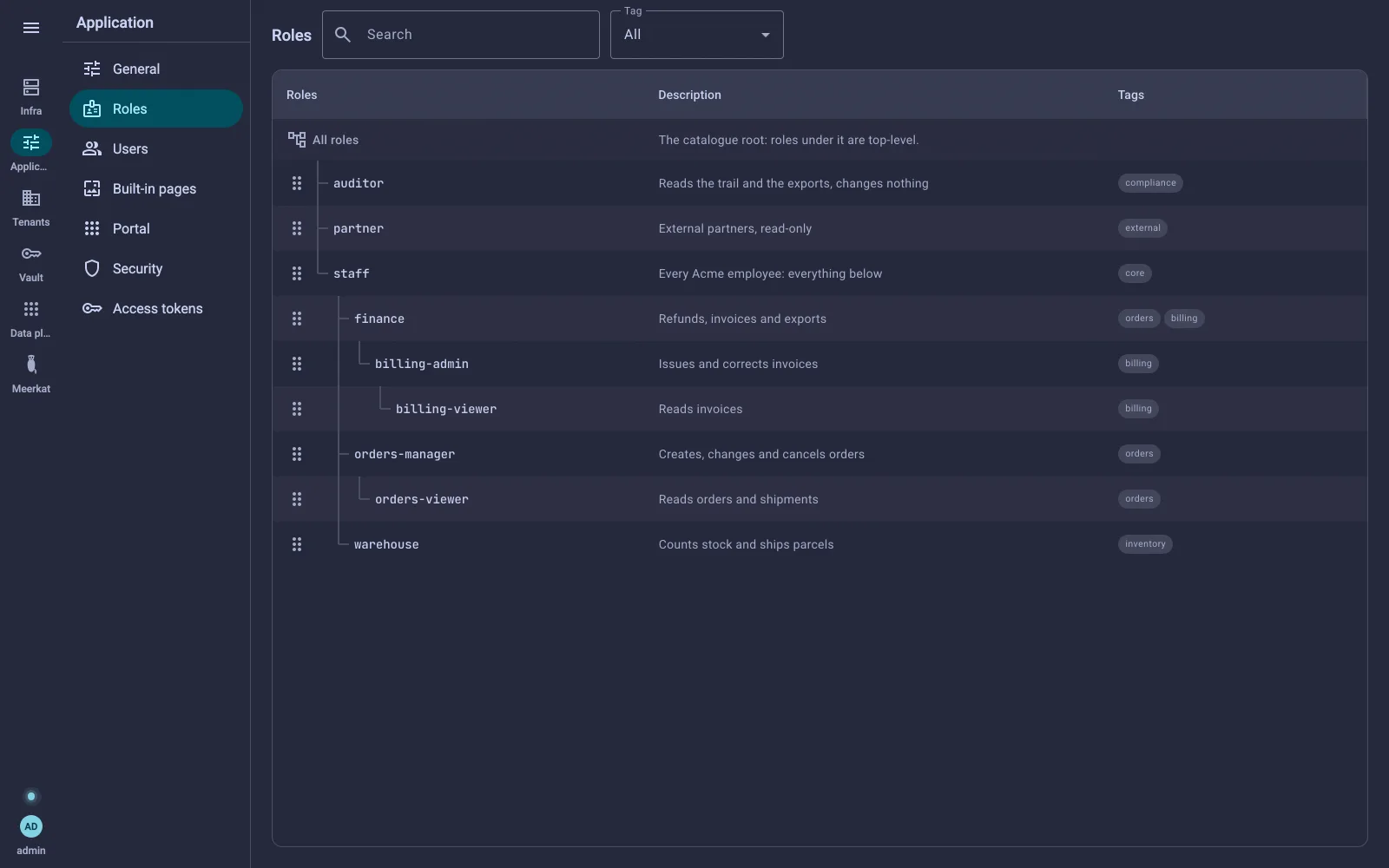Screen dimensions: 1389x868
Task: Click the external tag chip
Action: [x=1142, y=228]
